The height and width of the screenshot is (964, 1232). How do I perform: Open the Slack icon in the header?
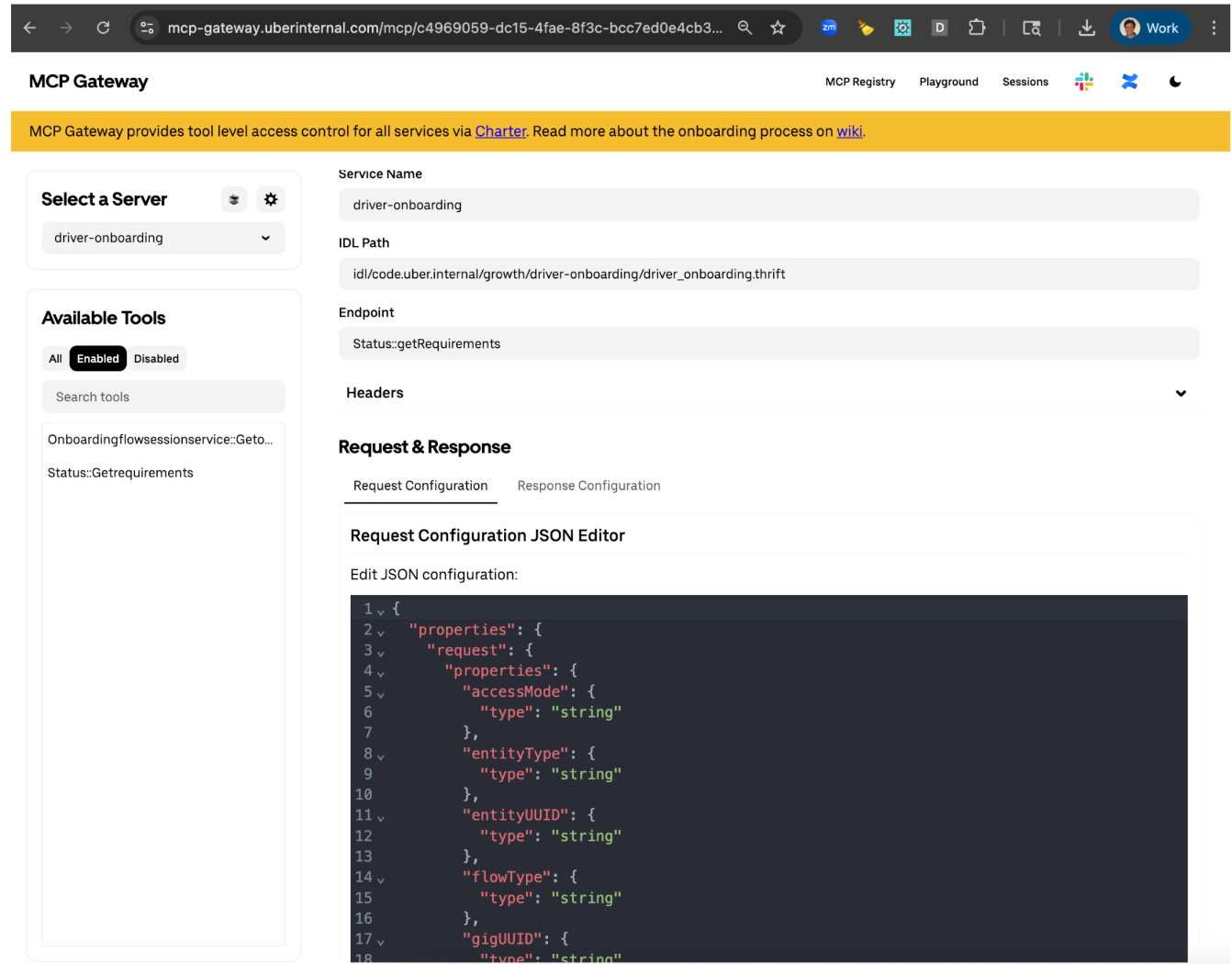point(1084,82)
